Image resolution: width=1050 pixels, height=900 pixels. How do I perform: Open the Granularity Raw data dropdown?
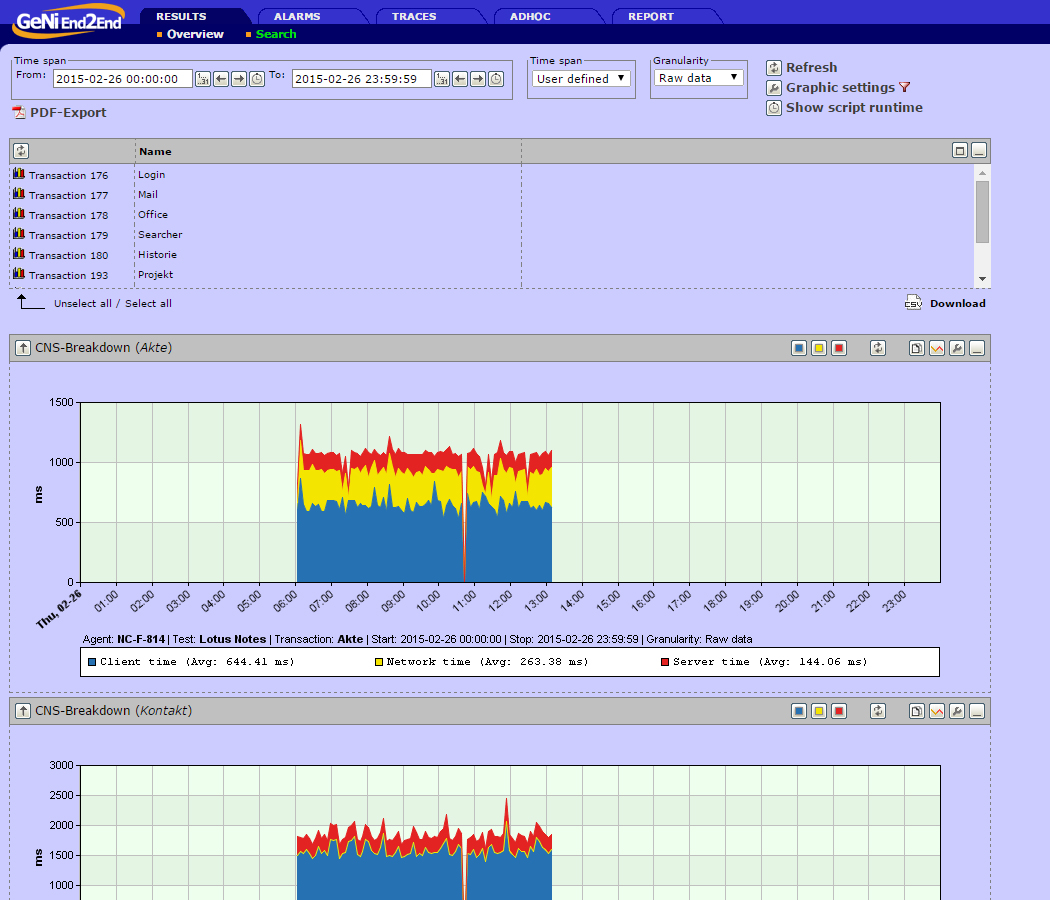pos(698,78)
